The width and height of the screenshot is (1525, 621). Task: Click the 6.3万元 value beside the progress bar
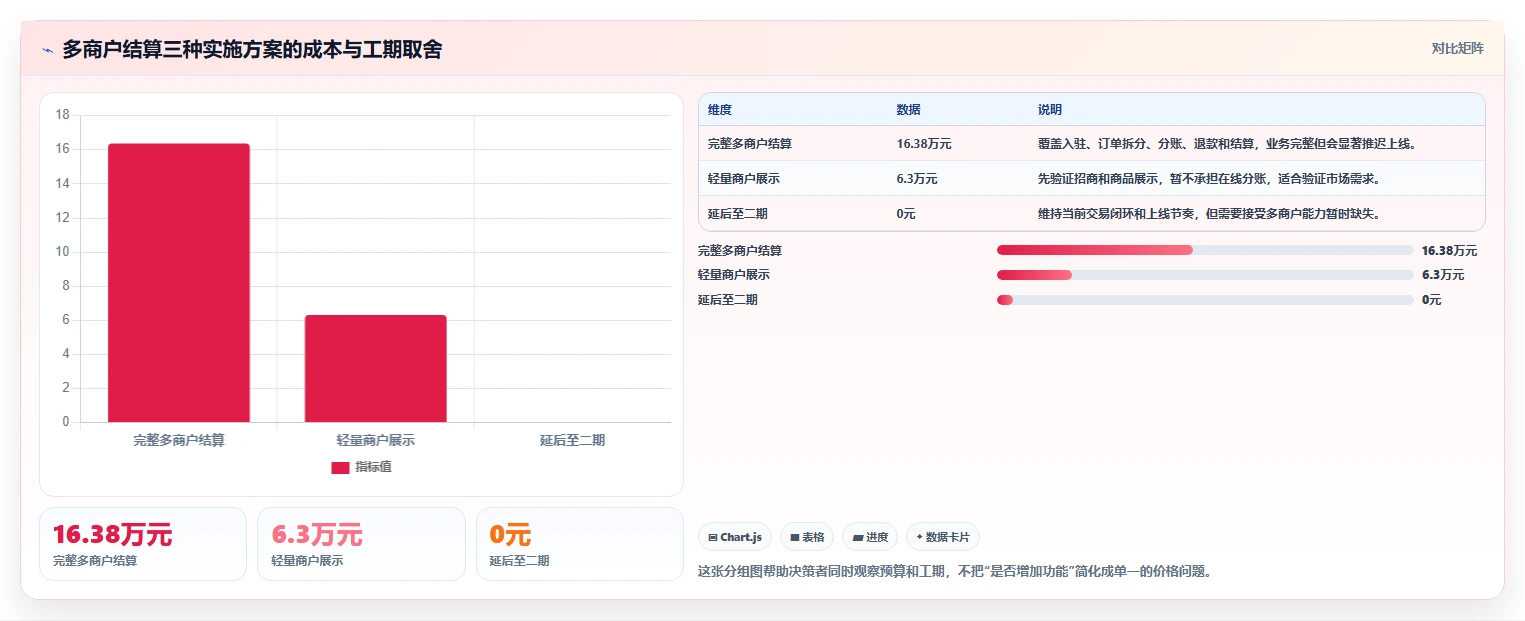(1443, 275)
